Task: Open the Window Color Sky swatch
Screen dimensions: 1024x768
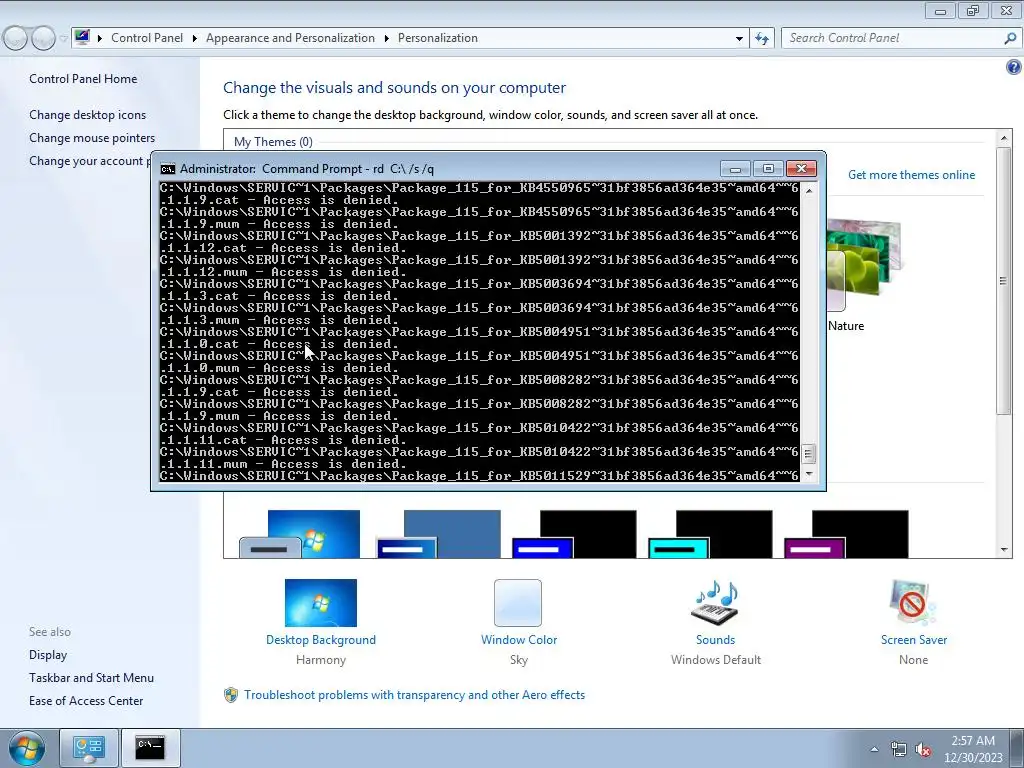Action: click(x=518, y=603)
